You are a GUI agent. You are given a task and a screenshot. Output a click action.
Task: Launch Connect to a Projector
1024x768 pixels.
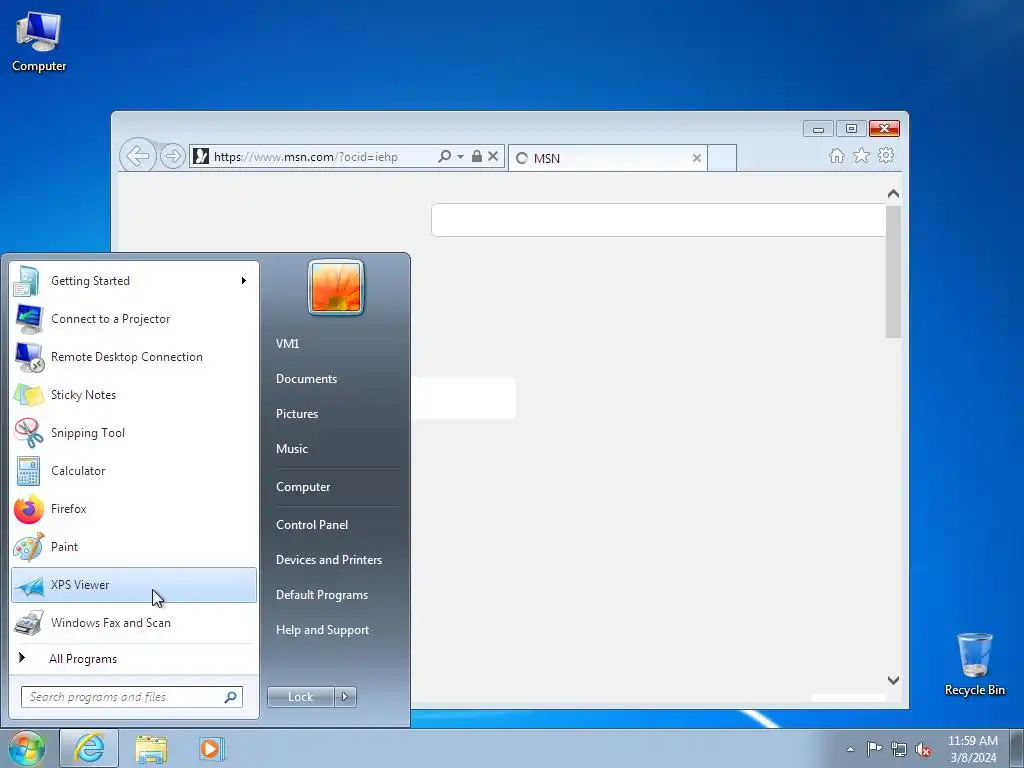134,319
